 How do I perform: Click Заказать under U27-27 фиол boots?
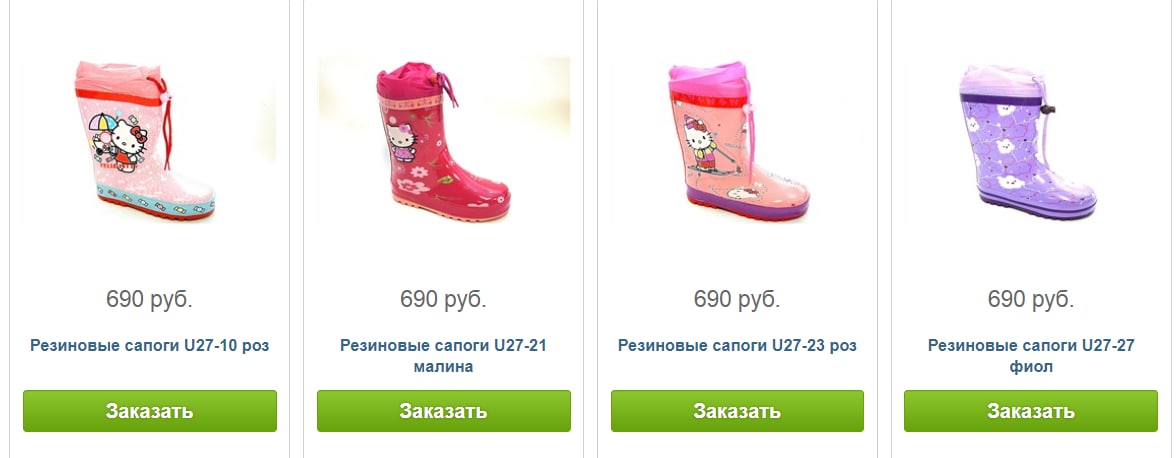tap(1030, 411)
